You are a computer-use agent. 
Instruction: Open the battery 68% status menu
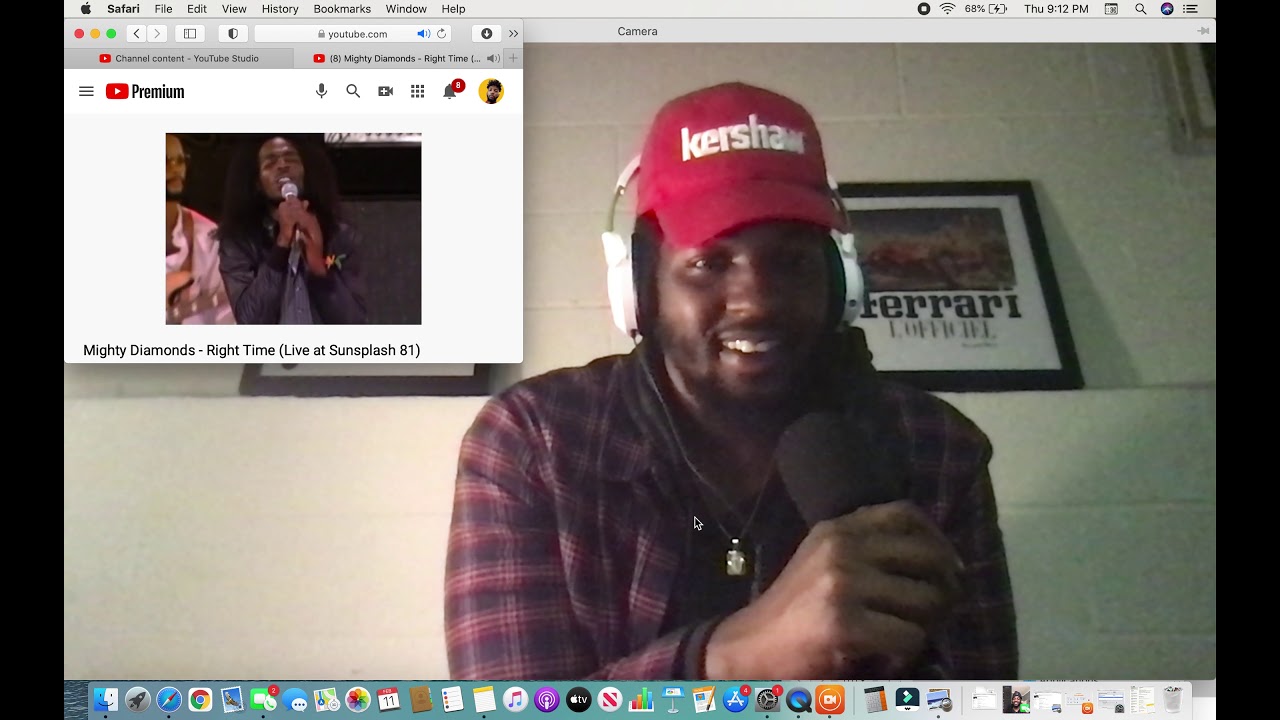click(986, 9)
